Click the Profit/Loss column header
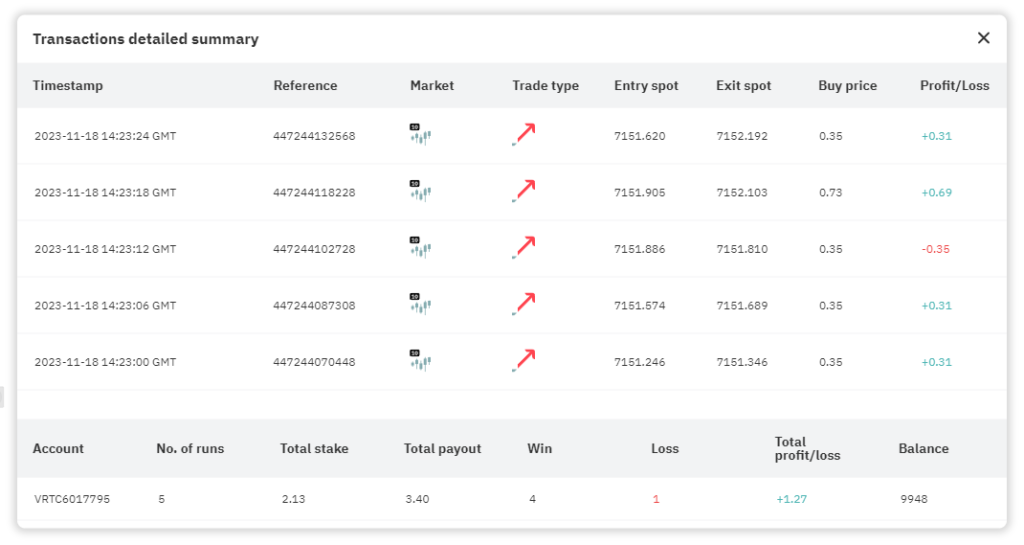 point(954,86)
